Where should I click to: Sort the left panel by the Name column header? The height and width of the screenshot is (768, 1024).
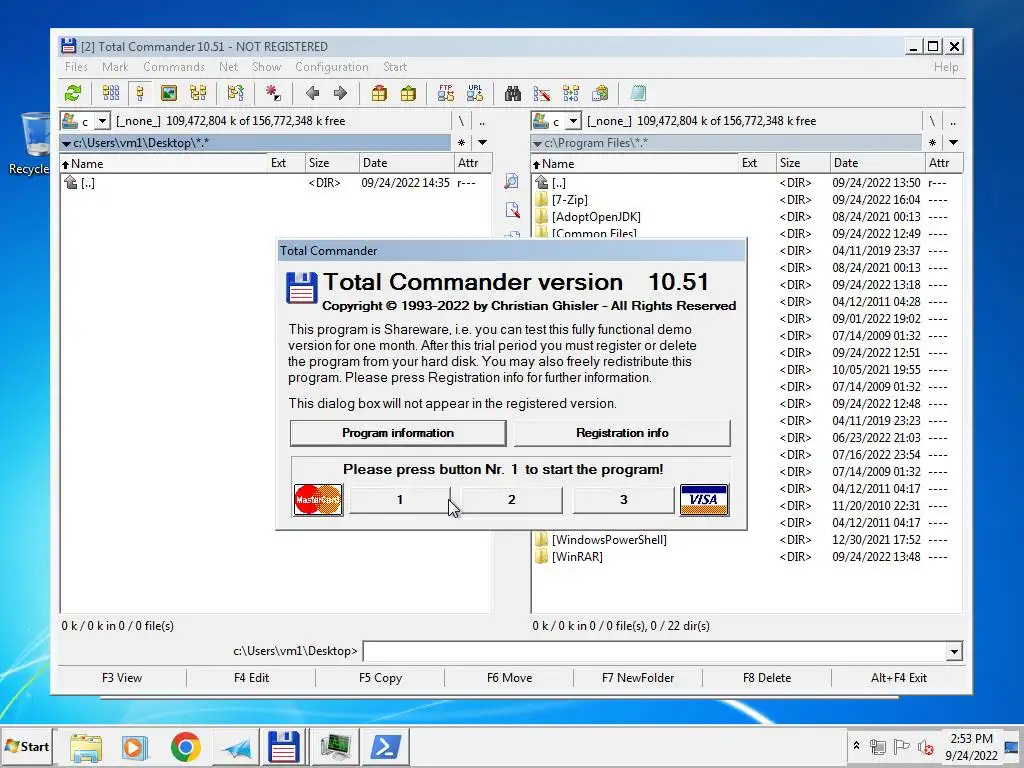163,163
